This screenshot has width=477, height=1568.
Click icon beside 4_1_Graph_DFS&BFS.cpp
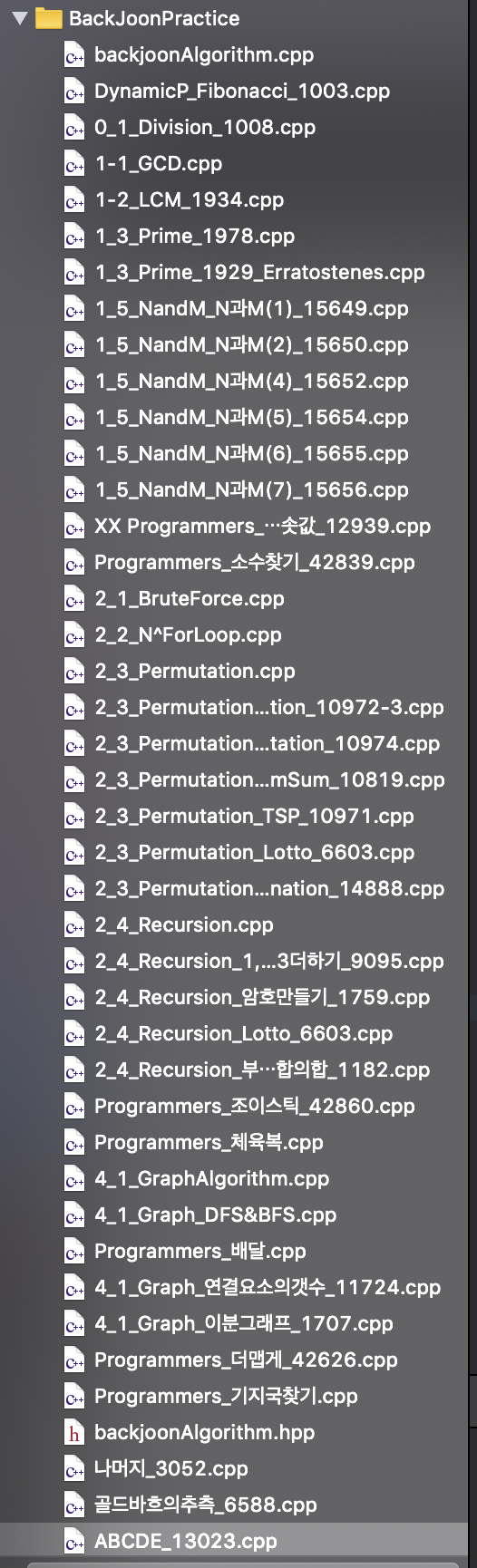[x=74, y=1215]
